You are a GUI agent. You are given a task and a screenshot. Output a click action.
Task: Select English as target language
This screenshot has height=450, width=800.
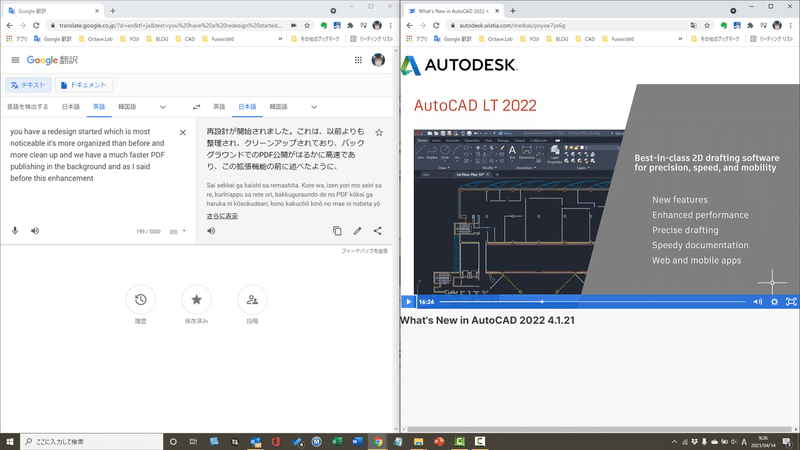coord(219,107)
